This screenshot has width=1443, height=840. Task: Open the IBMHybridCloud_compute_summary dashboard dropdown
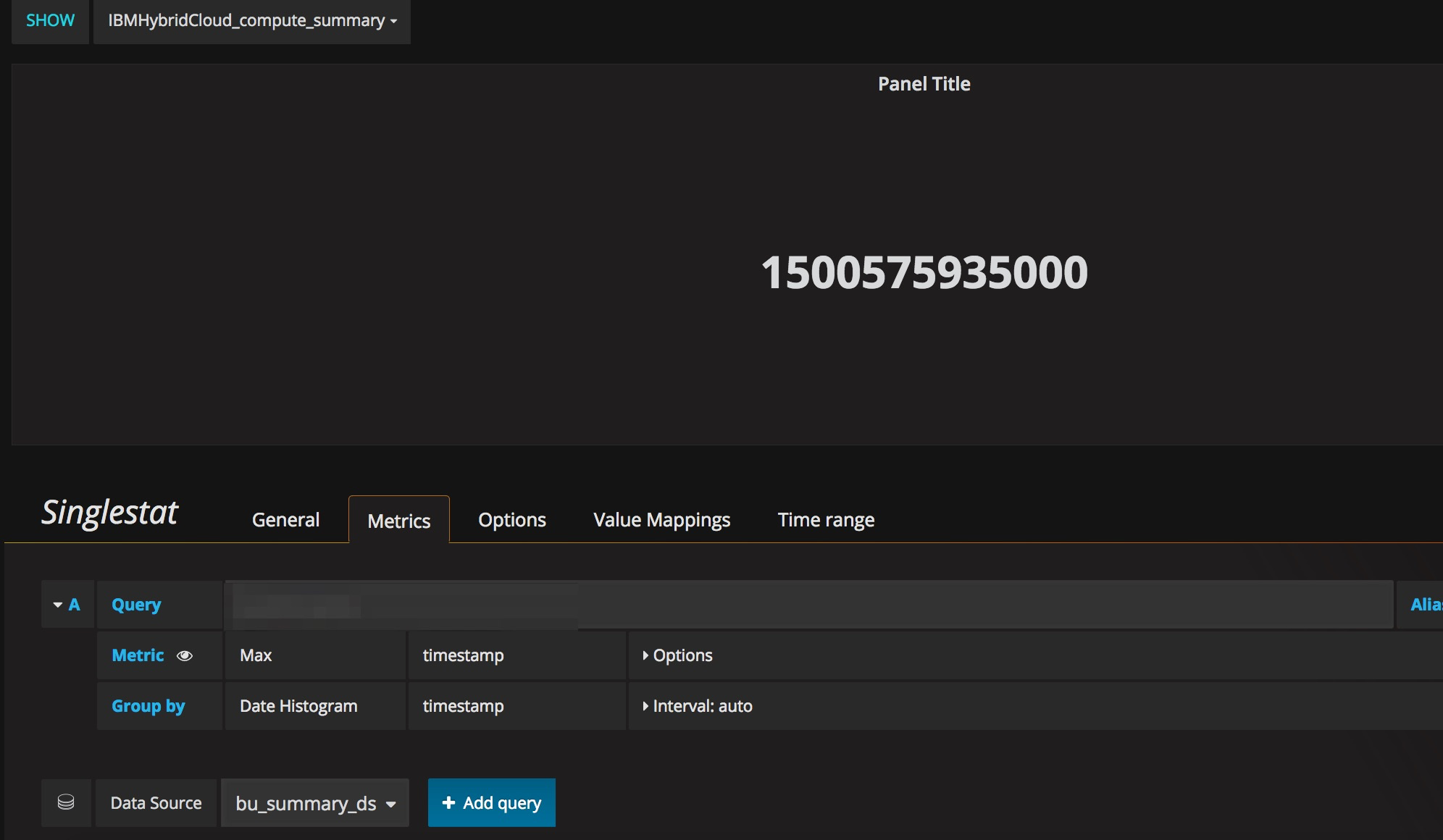252,21
